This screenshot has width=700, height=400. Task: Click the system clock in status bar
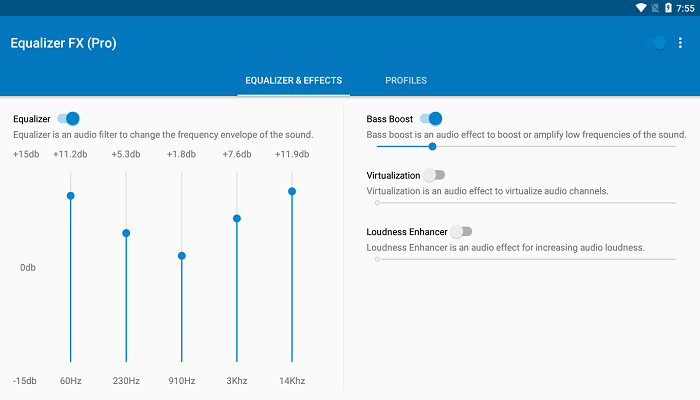(684, 8)
